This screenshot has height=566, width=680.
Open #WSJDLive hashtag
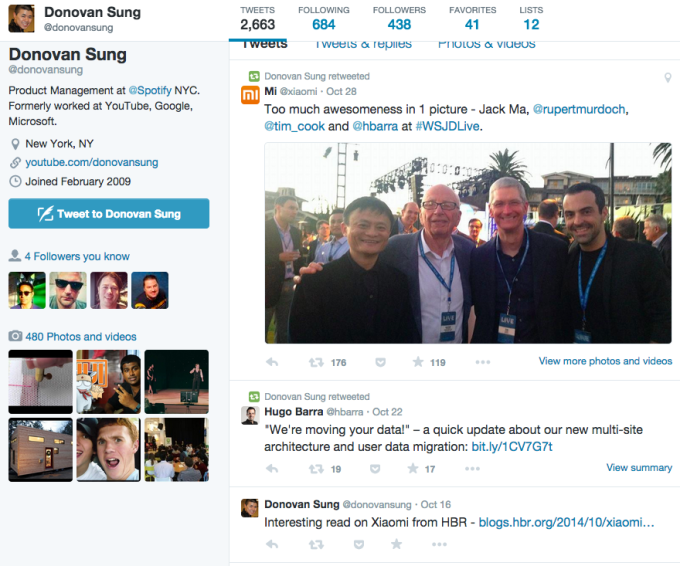point(448,126)
